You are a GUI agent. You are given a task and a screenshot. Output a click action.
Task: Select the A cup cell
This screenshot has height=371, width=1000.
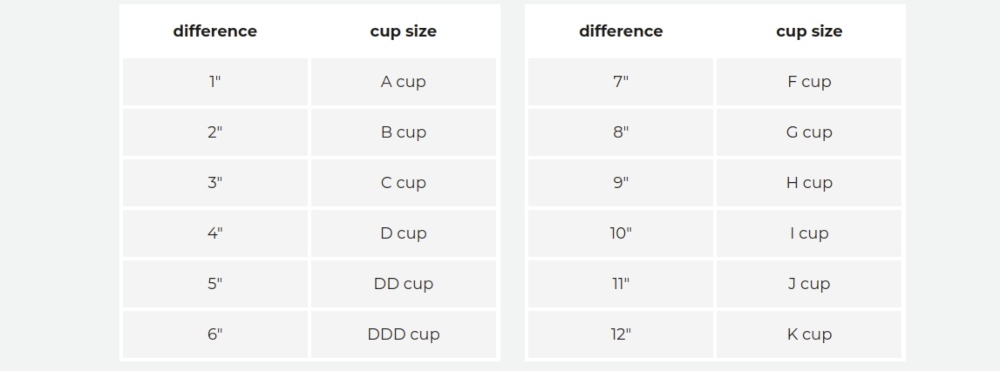click(x=403, y=82)
